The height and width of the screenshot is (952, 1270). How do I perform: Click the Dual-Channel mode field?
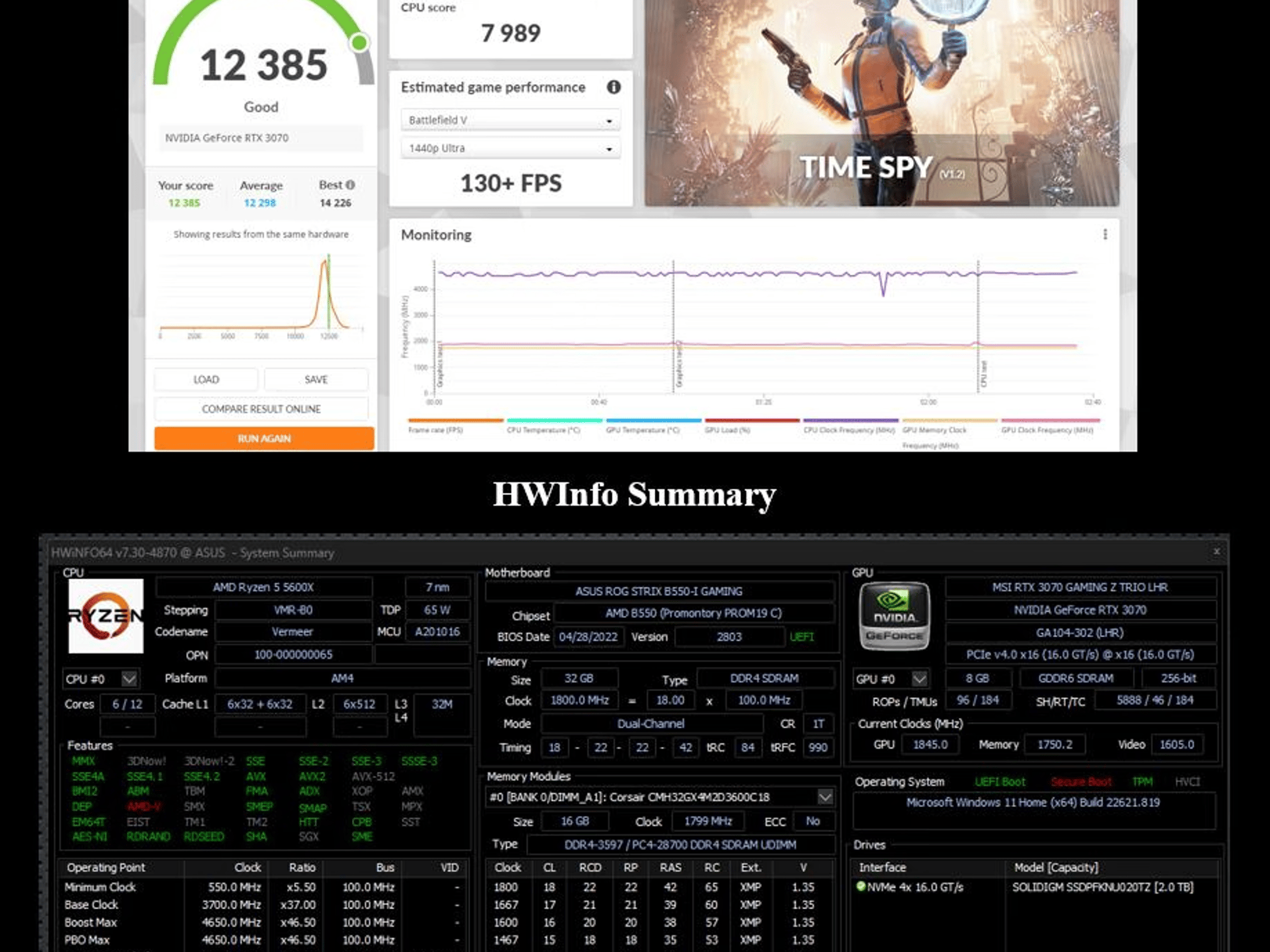(651, 724)
